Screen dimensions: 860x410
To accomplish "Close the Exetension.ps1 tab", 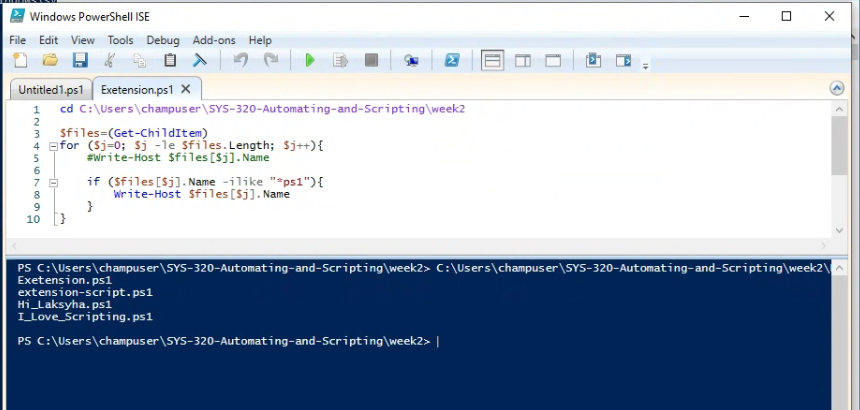I will pyautogui.click(x=186, y=89).
